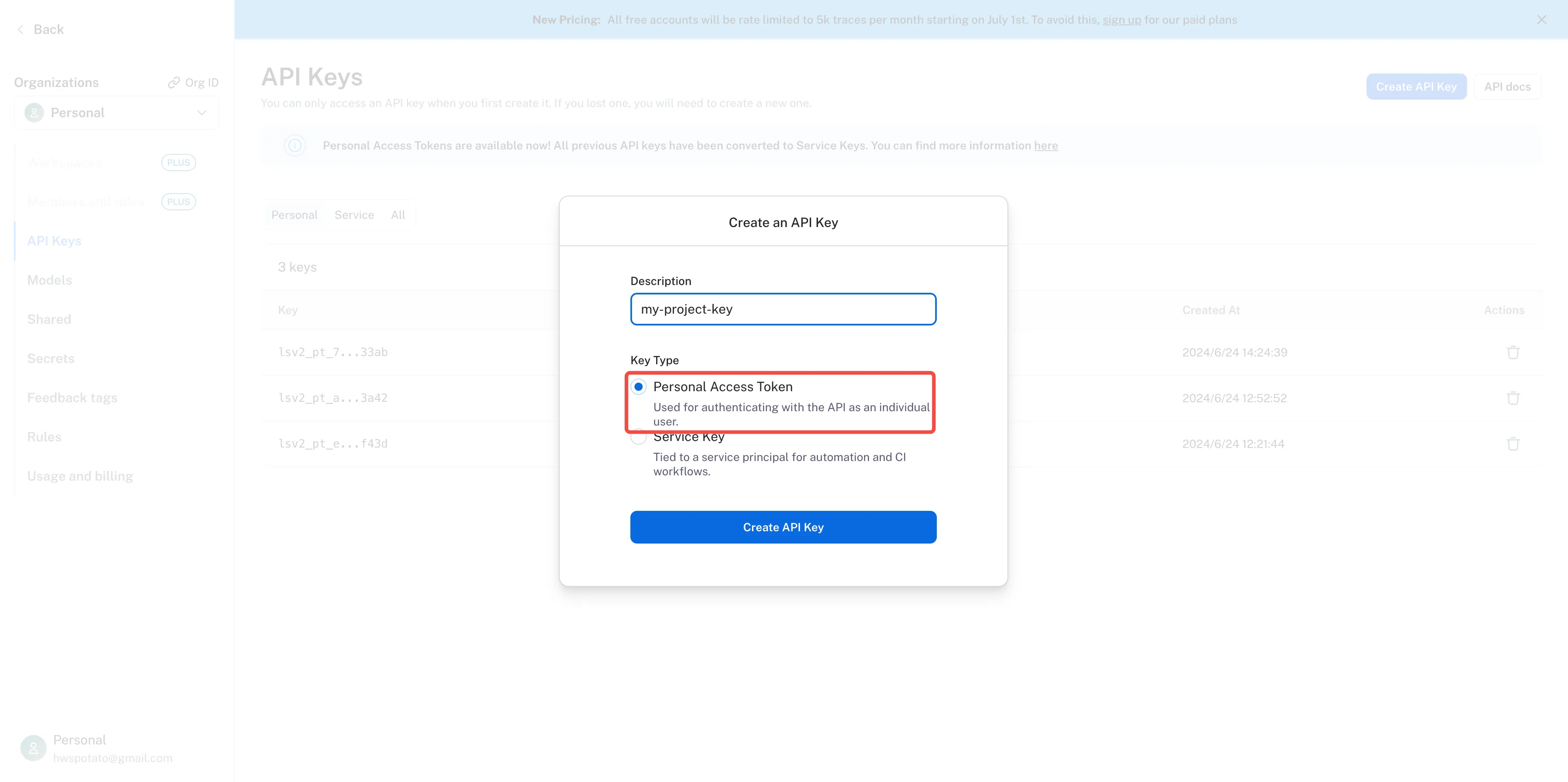Click the Back arrow icon
Viewport: 1568px width, 782px height.
coord(21,29)
